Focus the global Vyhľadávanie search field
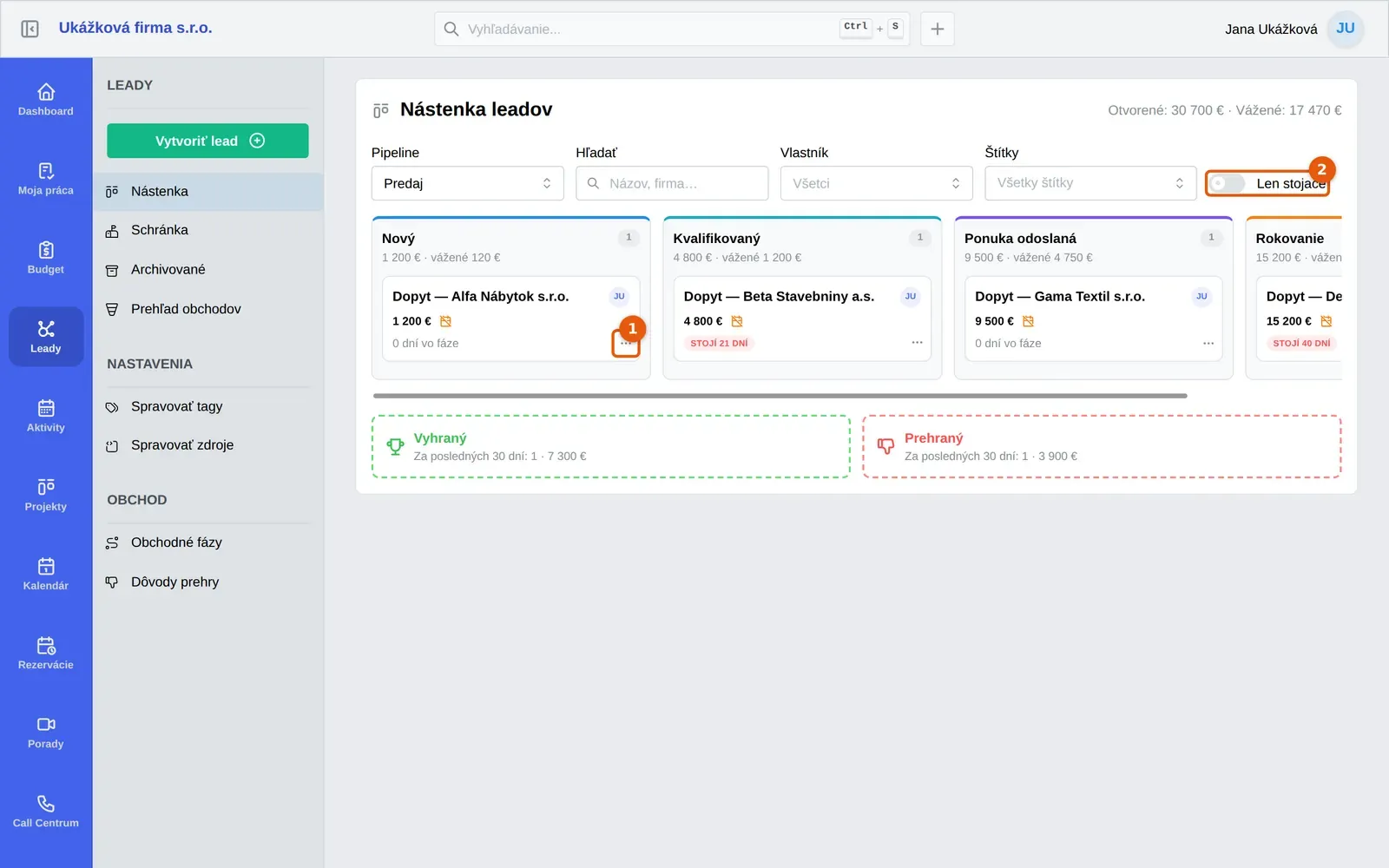1389x868 pixels. [x=672, y=29]
